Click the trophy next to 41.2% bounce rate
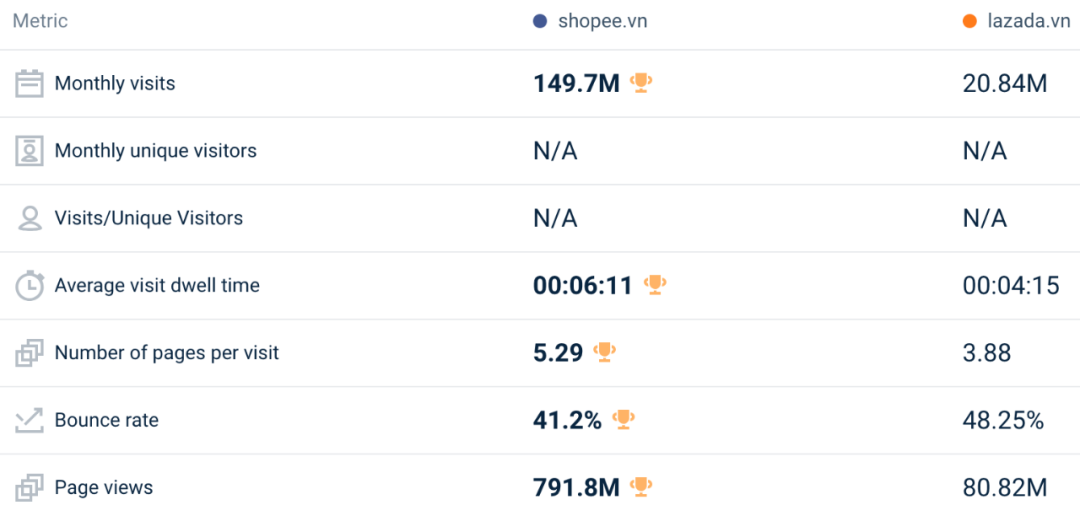Viewport: 1080px width, 516px height. [x=623, y=419]
